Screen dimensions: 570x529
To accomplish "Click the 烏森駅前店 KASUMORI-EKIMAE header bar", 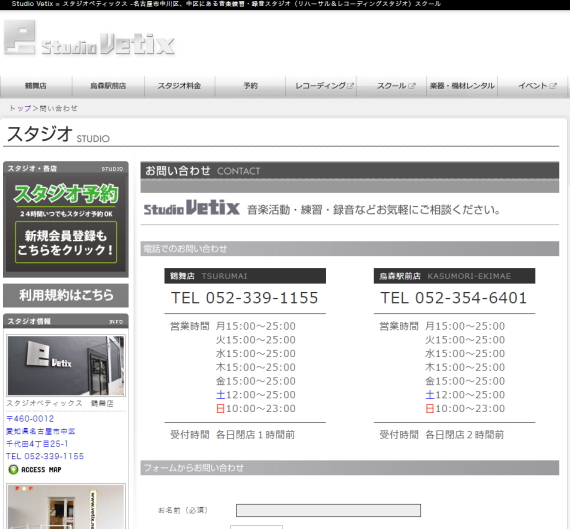I will 454,276.
